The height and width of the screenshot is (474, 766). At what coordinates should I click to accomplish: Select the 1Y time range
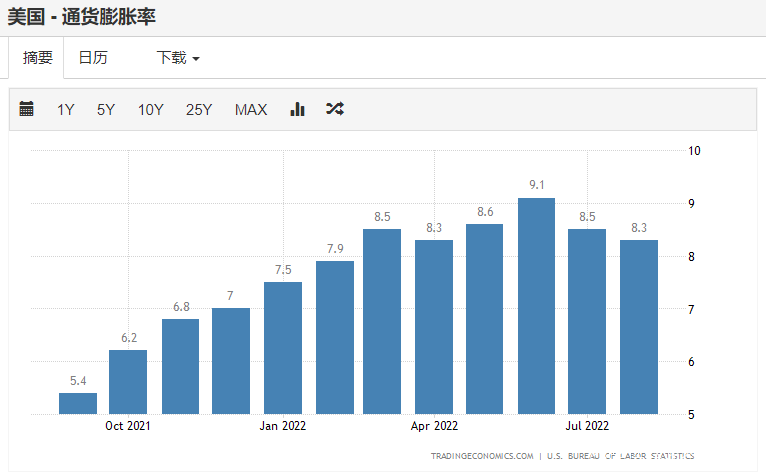pos(65,109)
